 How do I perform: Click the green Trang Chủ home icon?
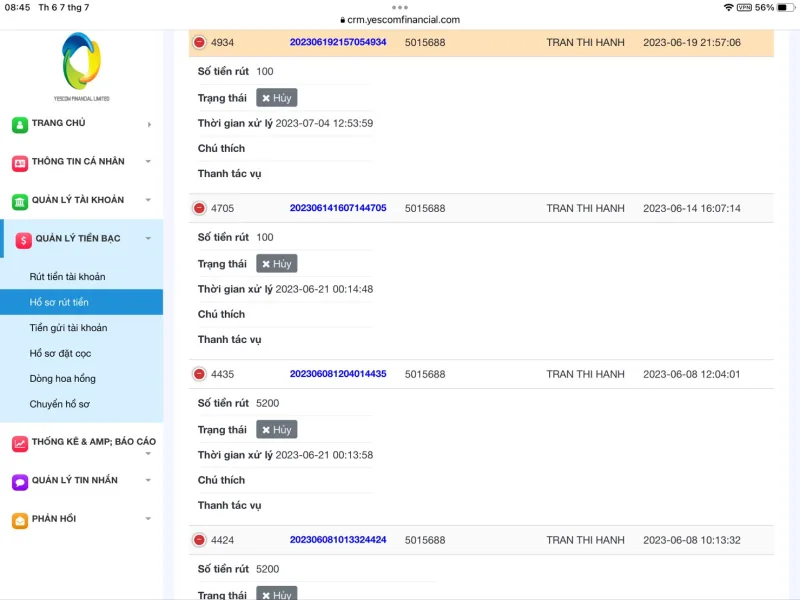pos(20,125)
